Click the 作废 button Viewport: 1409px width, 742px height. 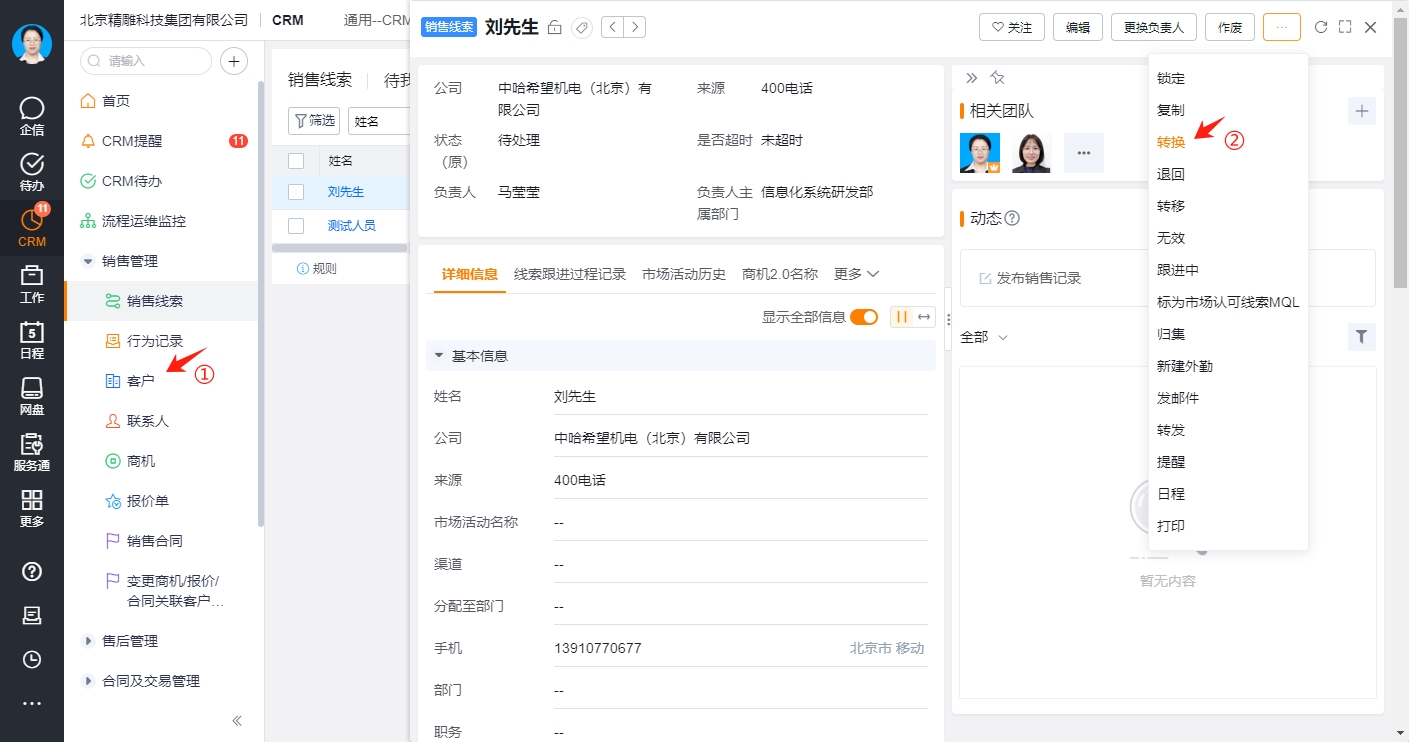point(1230,27)
